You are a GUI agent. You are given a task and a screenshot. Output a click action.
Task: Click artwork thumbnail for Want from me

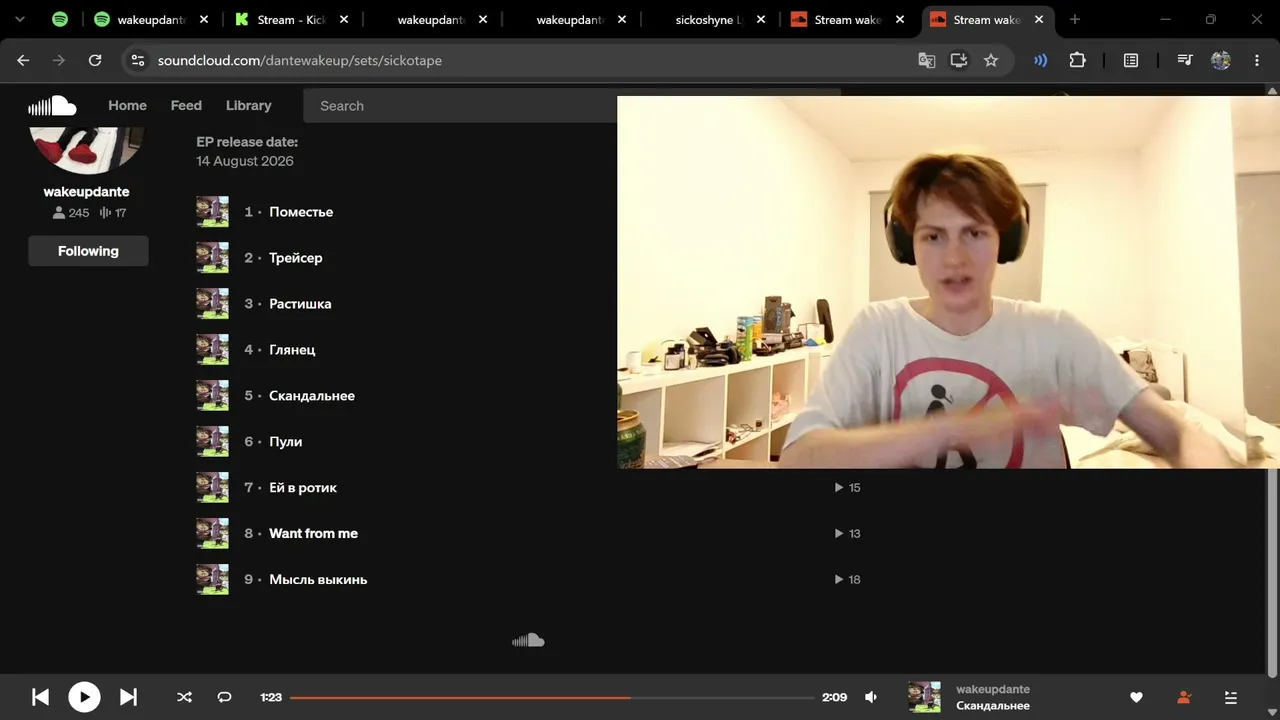[x=212, y=534]
